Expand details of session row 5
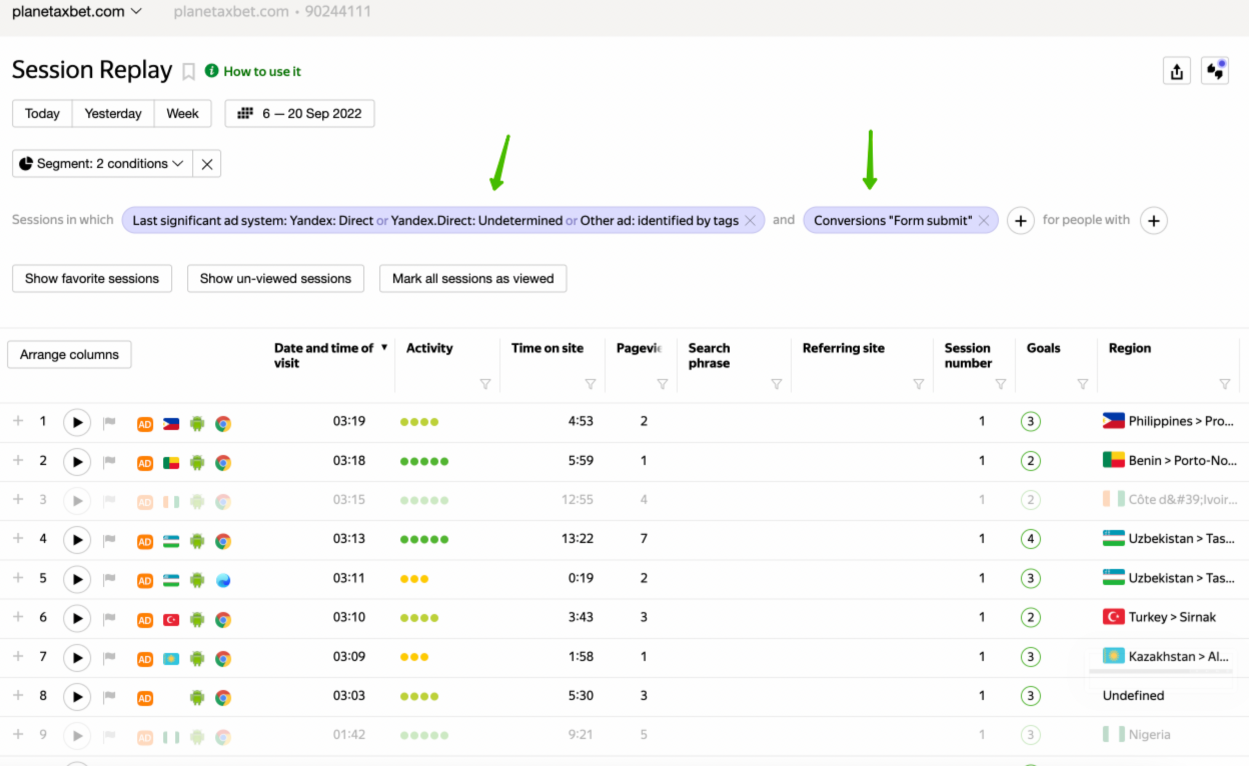This screenshot has width=1249, height=766. click(x=18, y=578)
